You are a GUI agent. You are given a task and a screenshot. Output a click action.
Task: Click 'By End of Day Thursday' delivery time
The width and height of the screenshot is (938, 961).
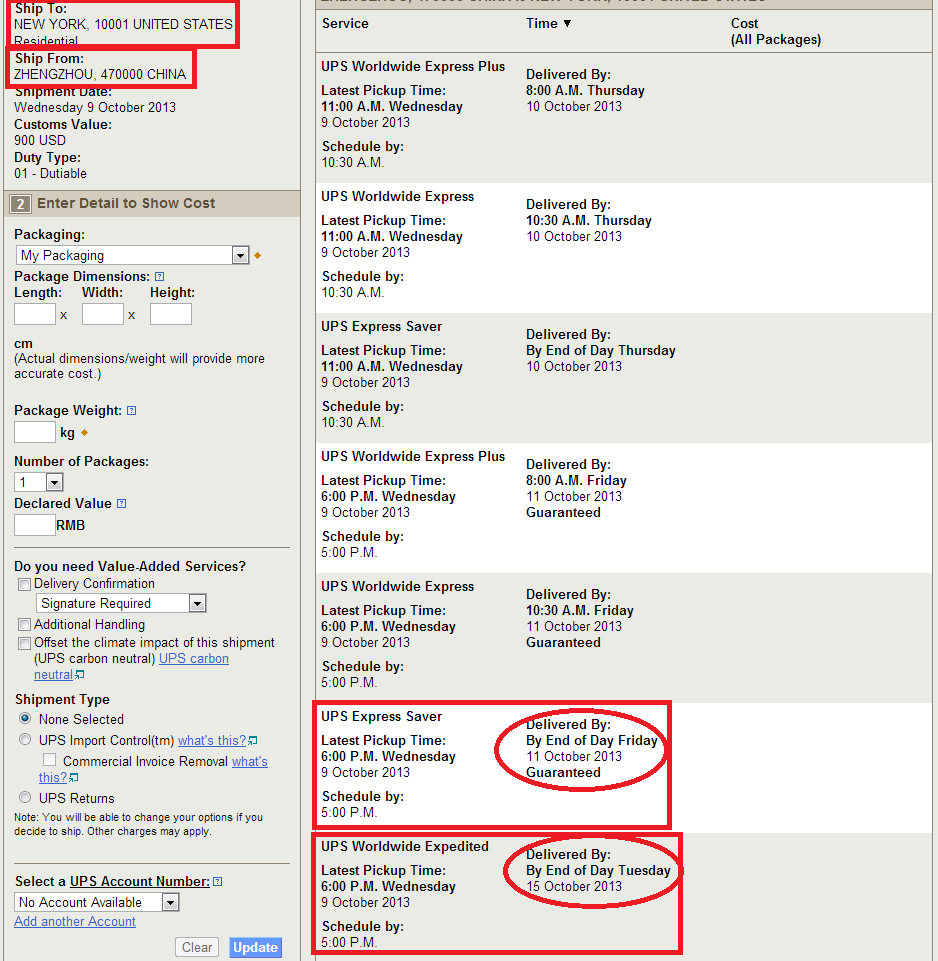click(x=601, y=351)
